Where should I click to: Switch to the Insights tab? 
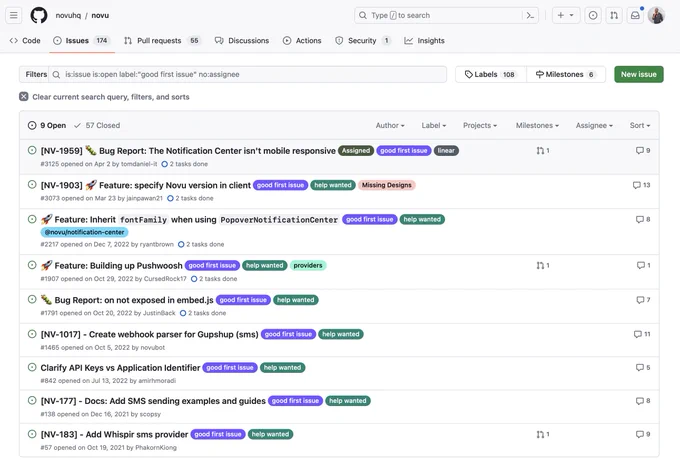tap(425, 40)
